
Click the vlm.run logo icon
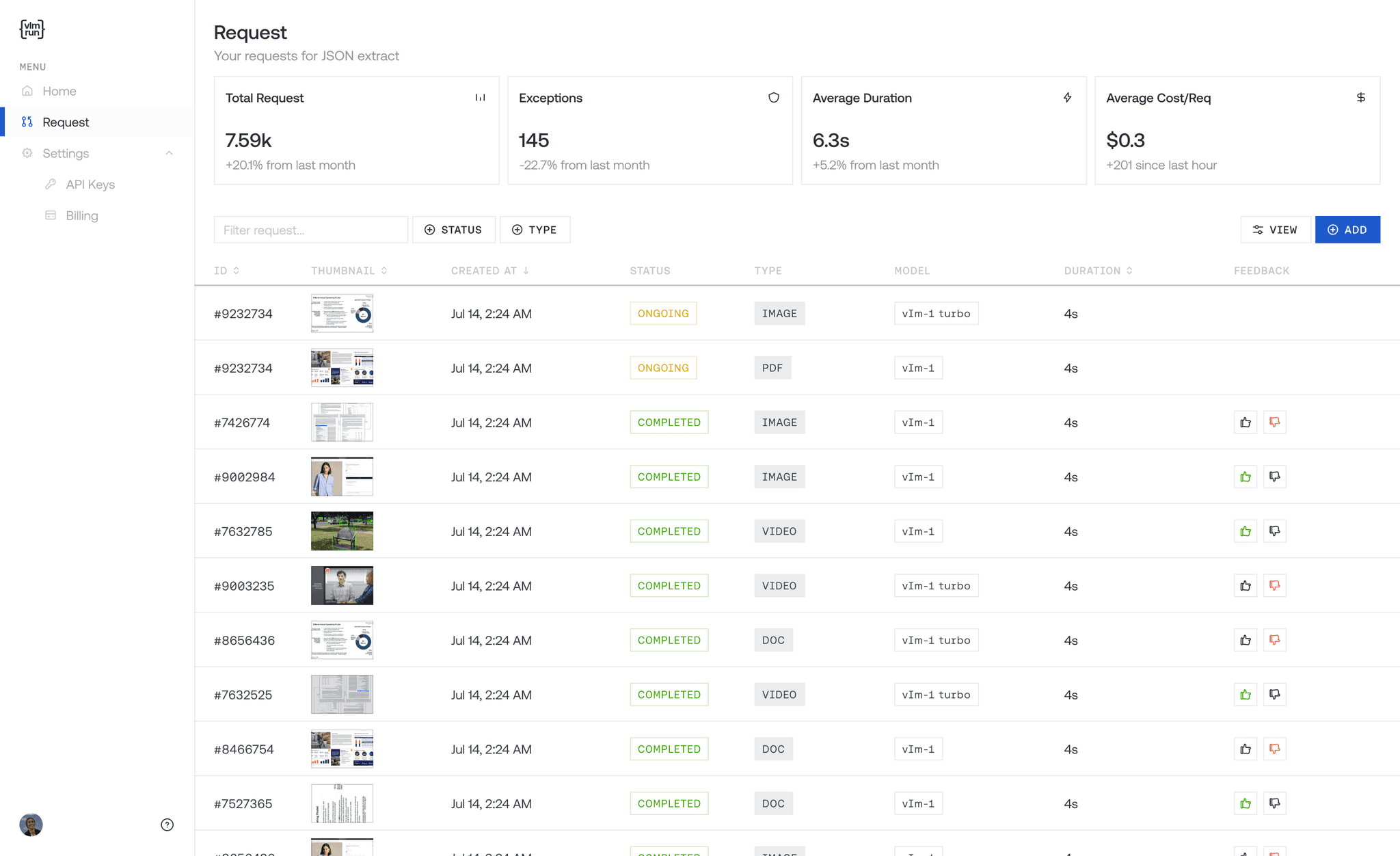click(31, 29)
